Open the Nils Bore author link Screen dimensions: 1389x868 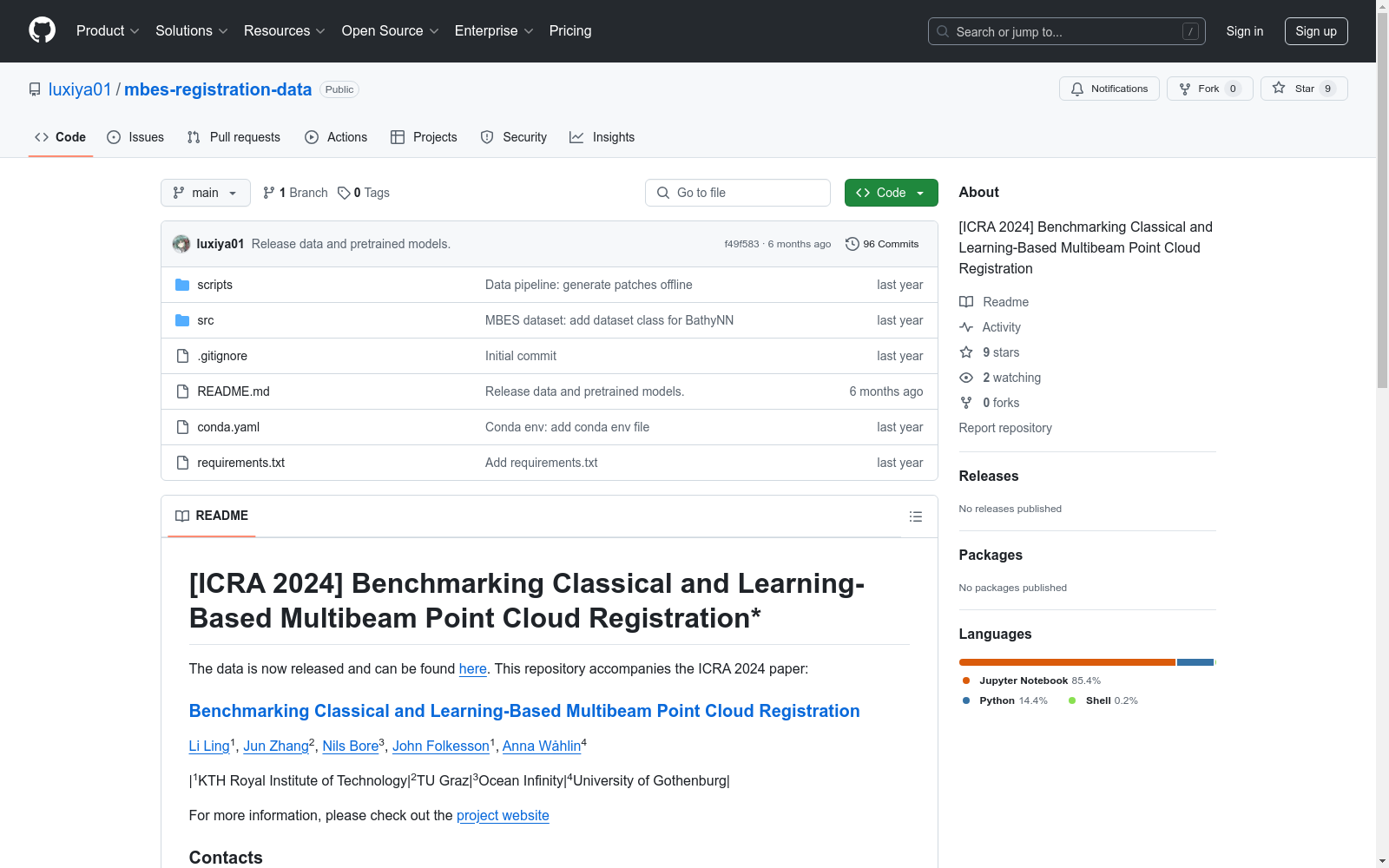pyautogui.click(x=351, y=746)
